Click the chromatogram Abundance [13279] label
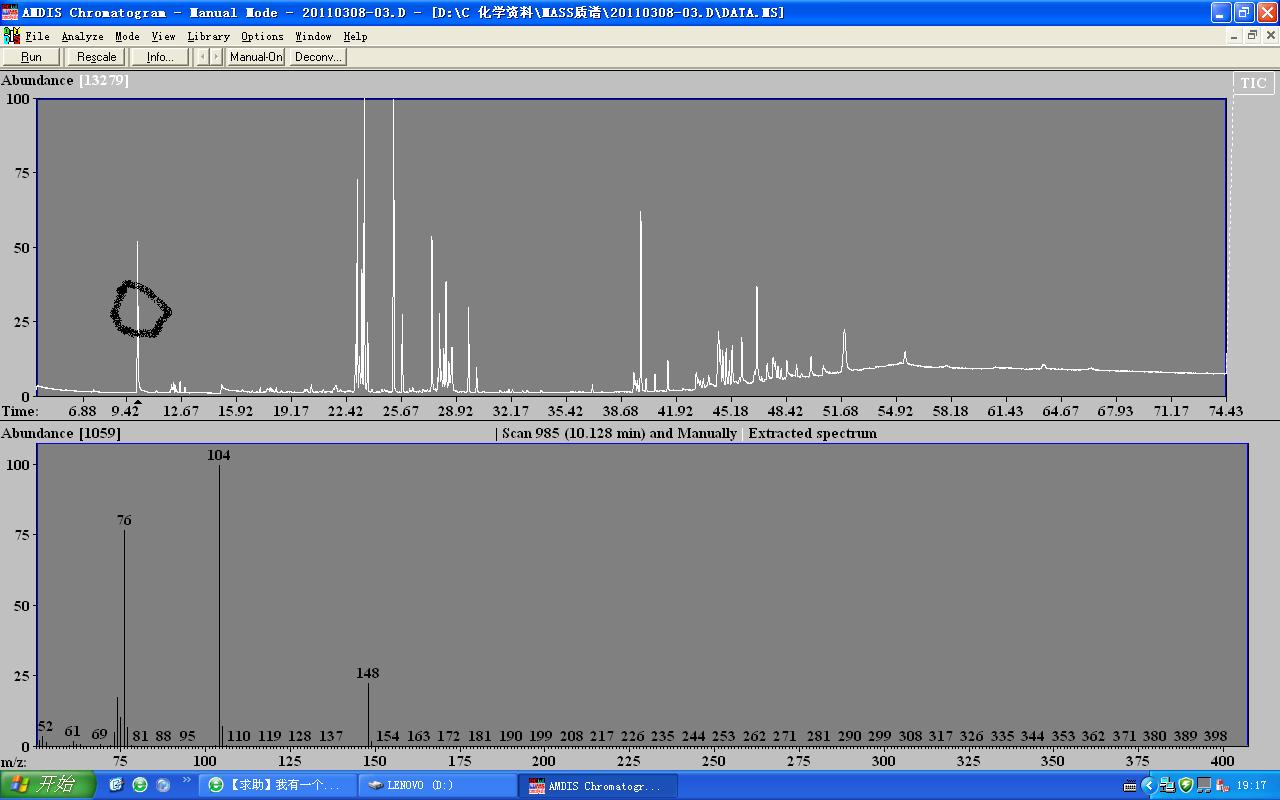The image size is (1280, 800). coord(65,80)
